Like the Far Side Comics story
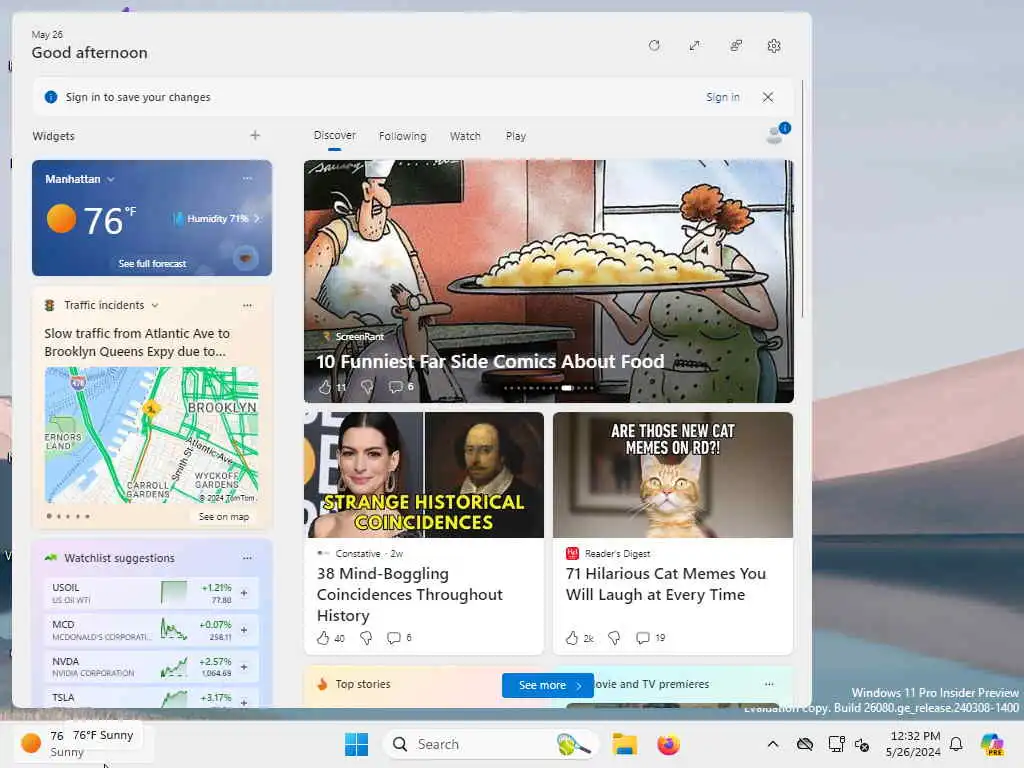The image size is (1024, 768). [x=325, y=387]
